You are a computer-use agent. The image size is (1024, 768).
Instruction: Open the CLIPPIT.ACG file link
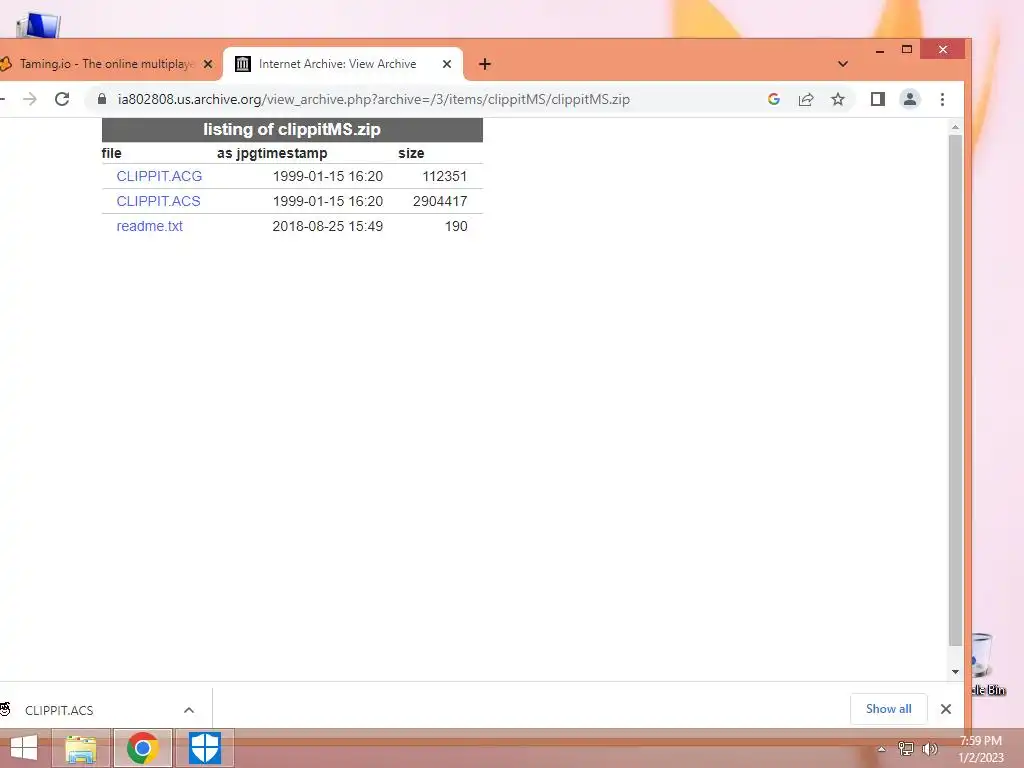(159, 176)
